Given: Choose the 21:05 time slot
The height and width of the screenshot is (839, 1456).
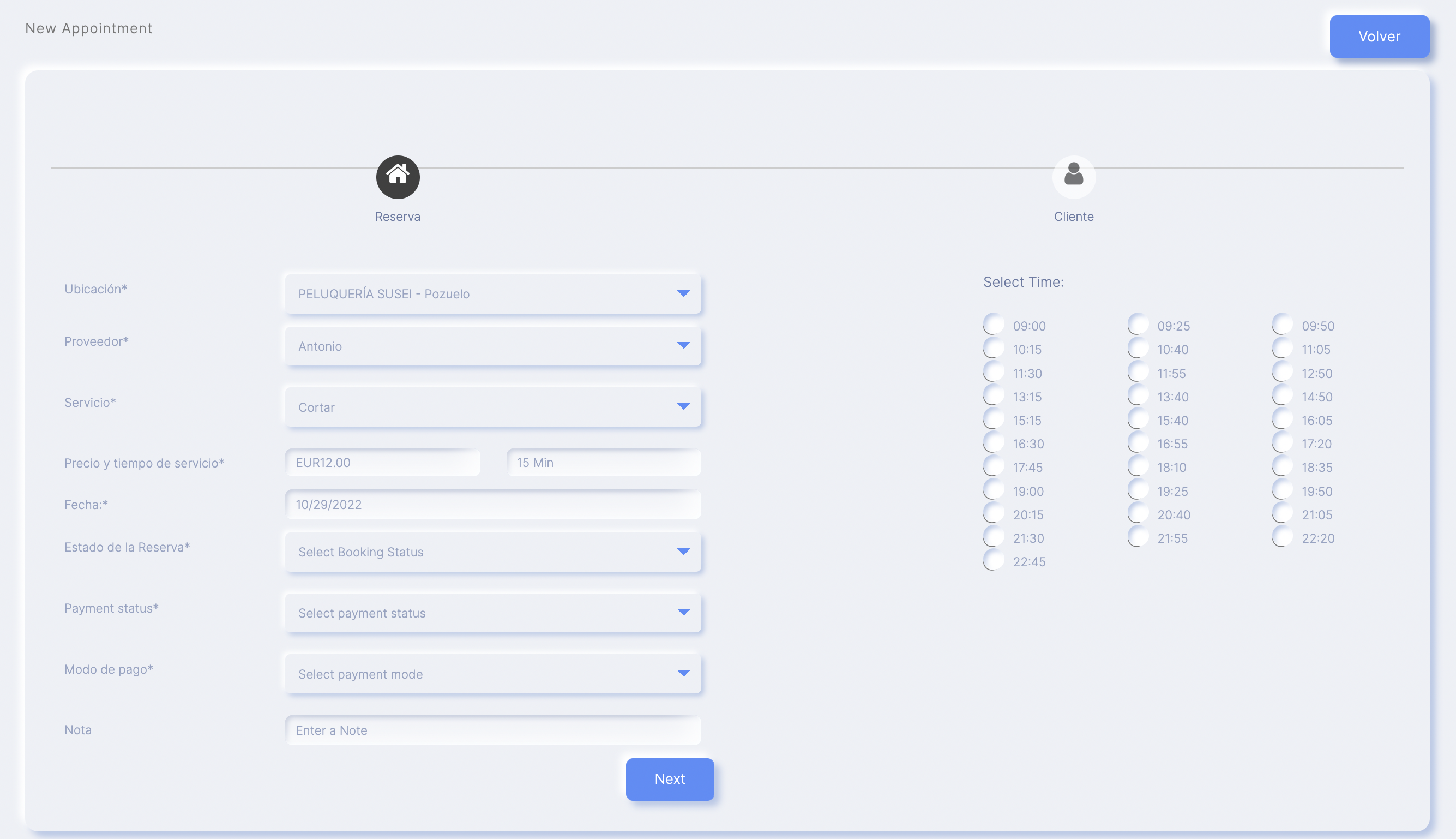Looking at the screenshot, I should (1283, 513).
